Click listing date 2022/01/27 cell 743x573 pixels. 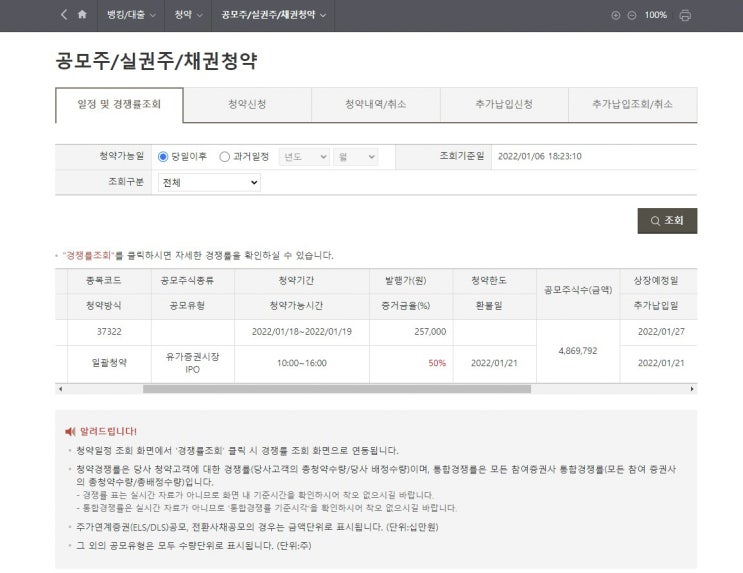tap(659, 332)
